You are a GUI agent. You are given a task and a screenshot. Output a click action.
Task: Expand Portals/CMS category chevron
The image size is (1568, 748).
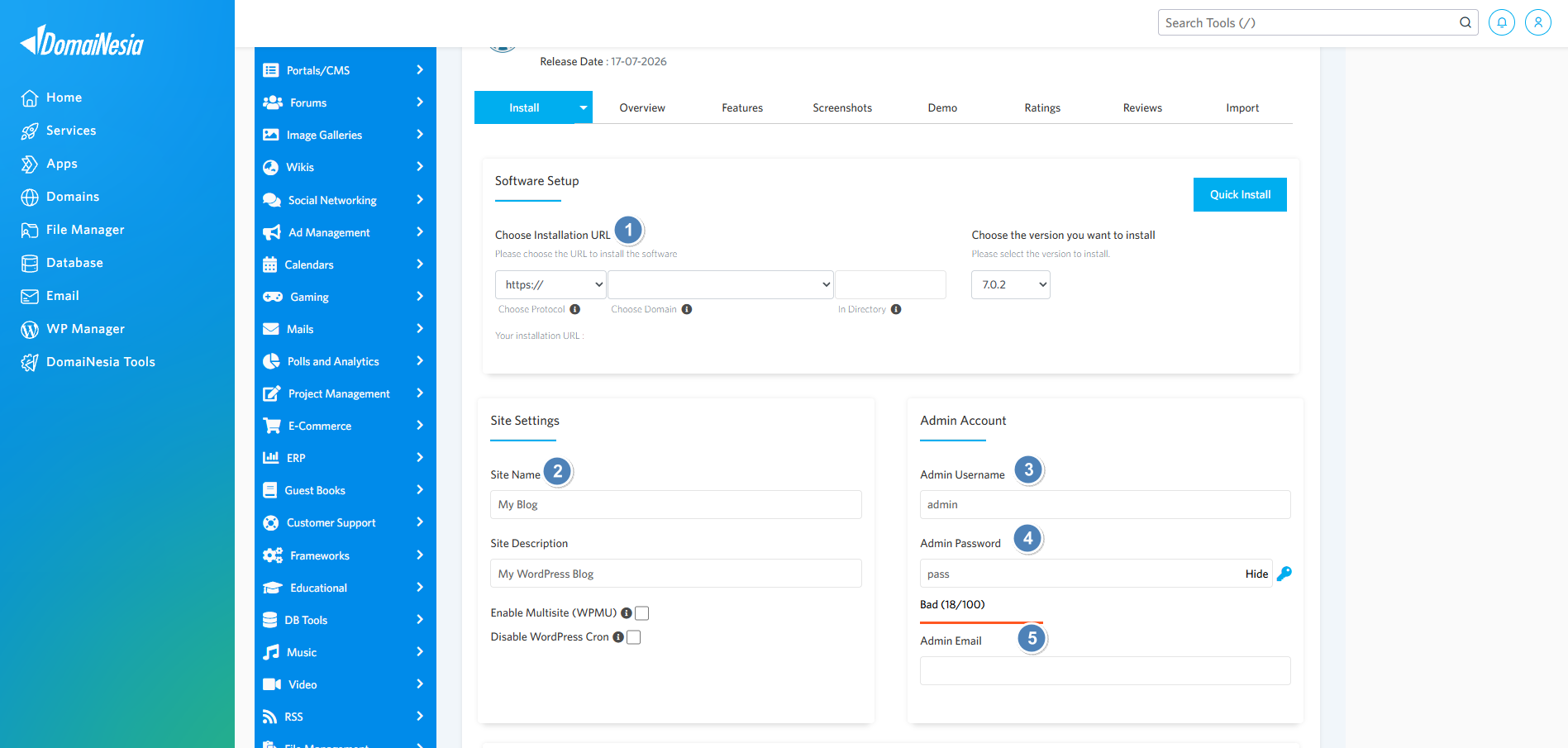420,70
